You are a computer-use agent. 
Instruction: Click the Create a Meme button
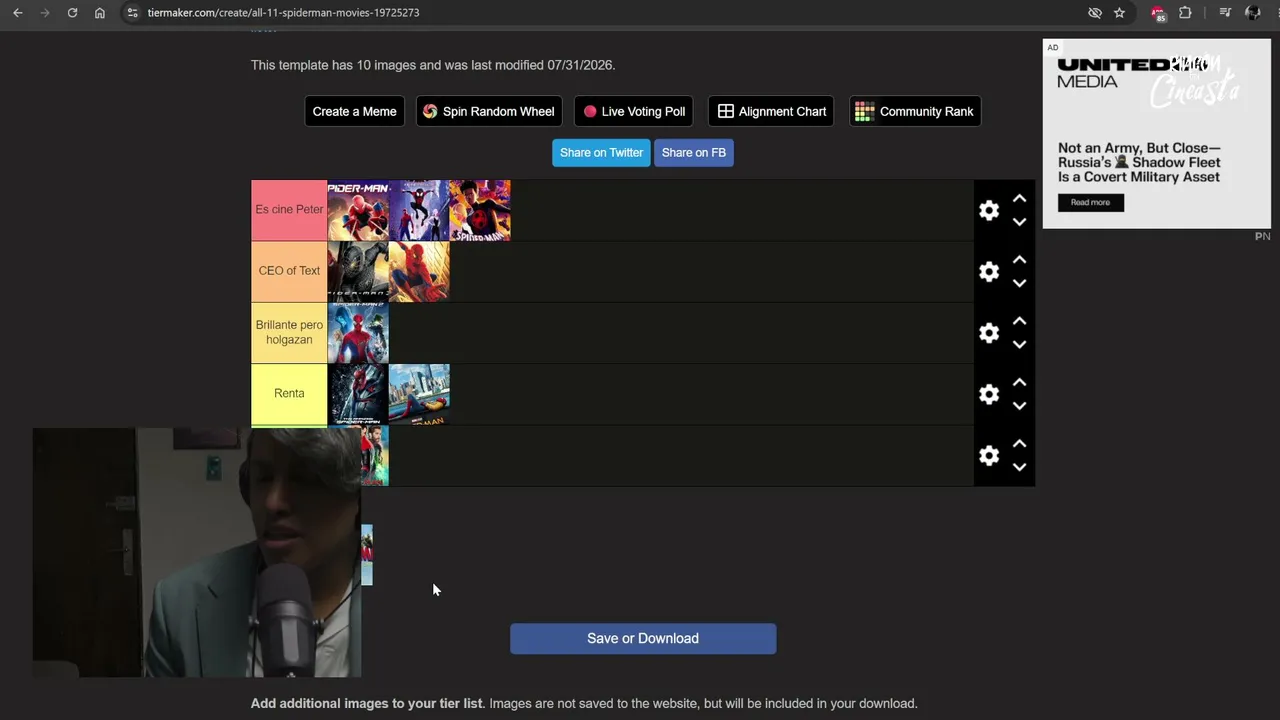354,111
